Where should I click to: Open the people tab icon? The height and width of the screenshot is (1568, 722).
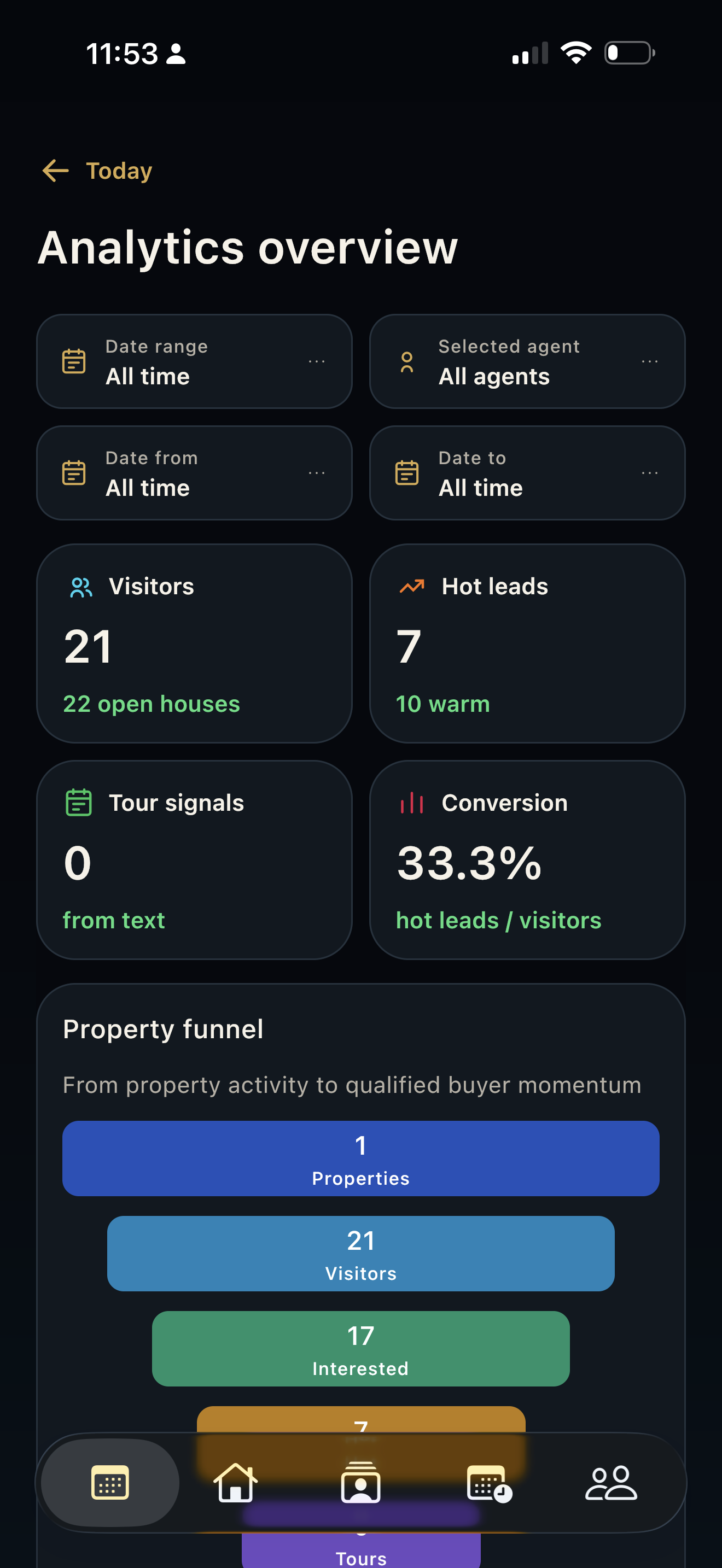(x=611, y=1482)
